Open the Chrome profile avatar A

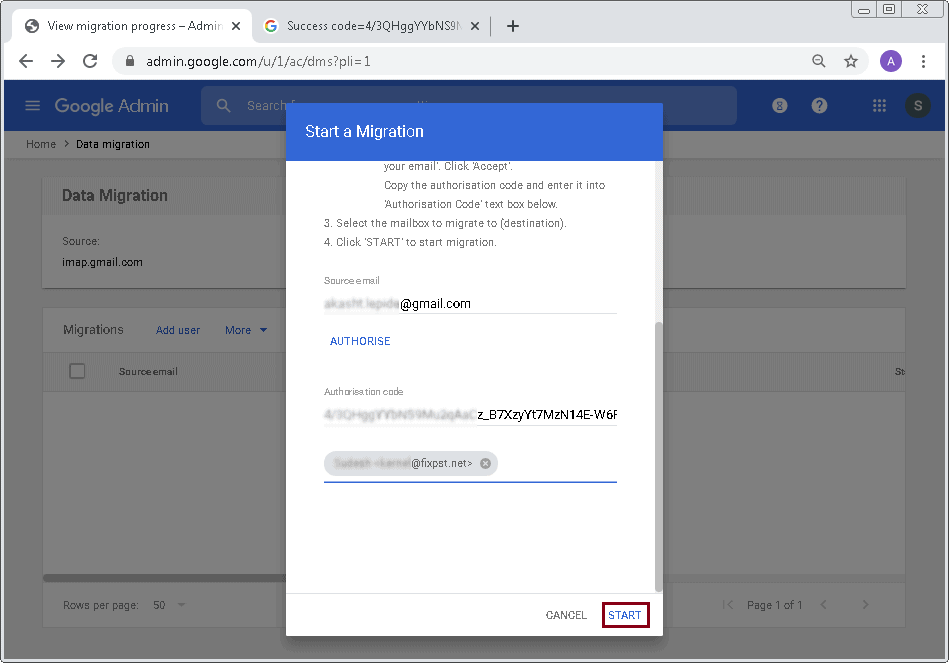(891, 61)
